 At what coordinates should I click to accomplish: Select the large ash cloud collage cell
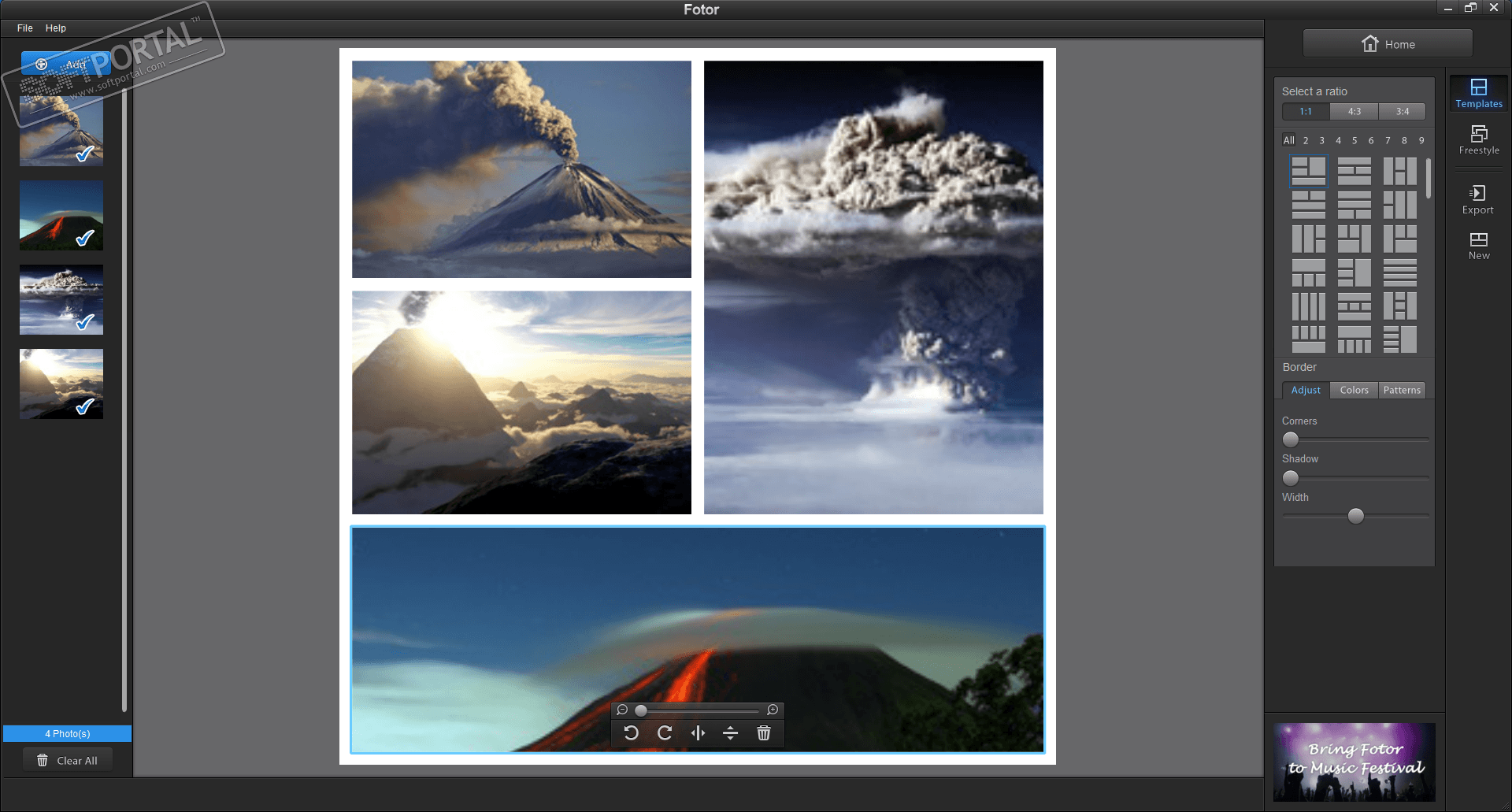873,287
